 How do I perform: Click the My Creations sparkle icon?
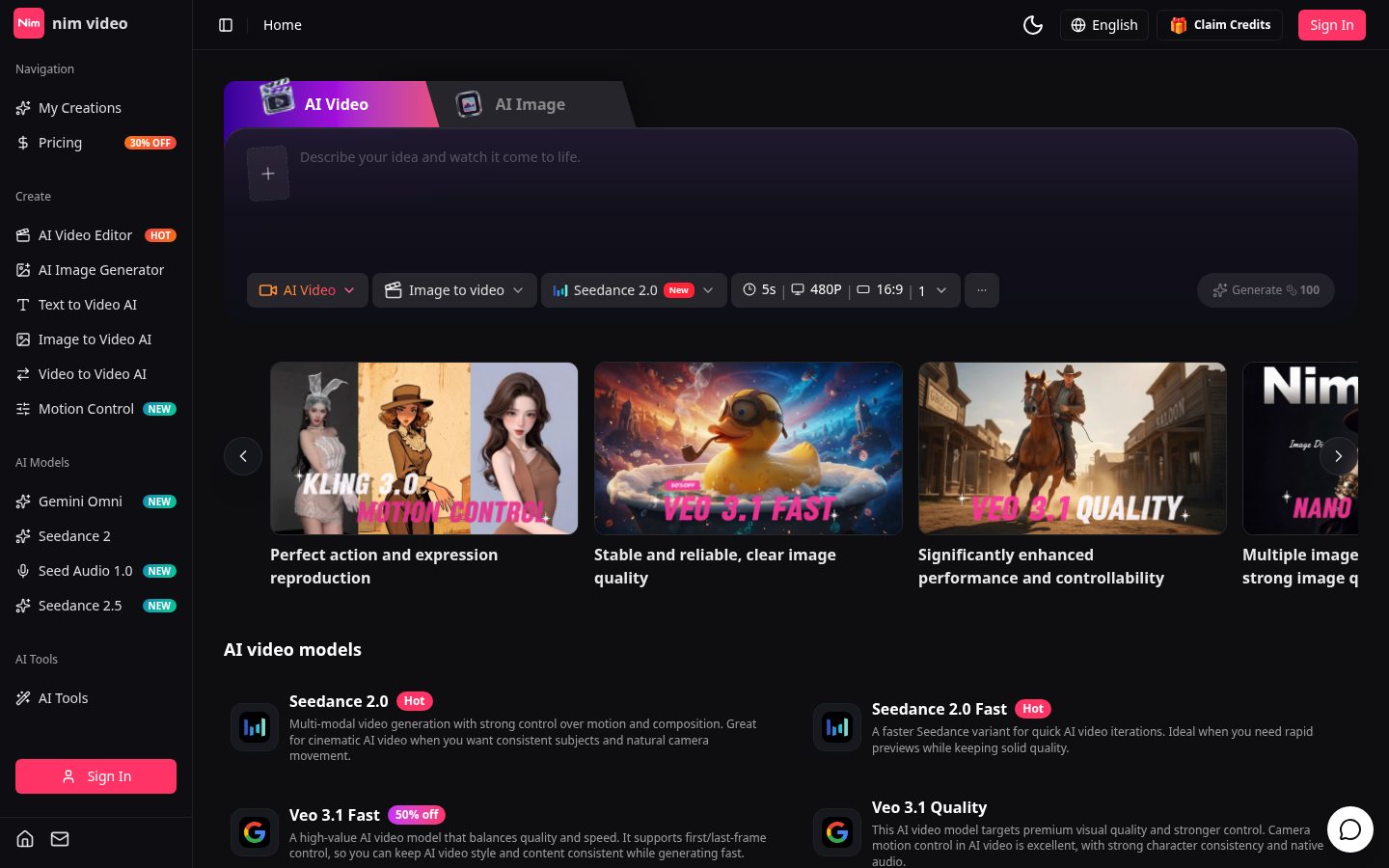(x=23, y=108)
